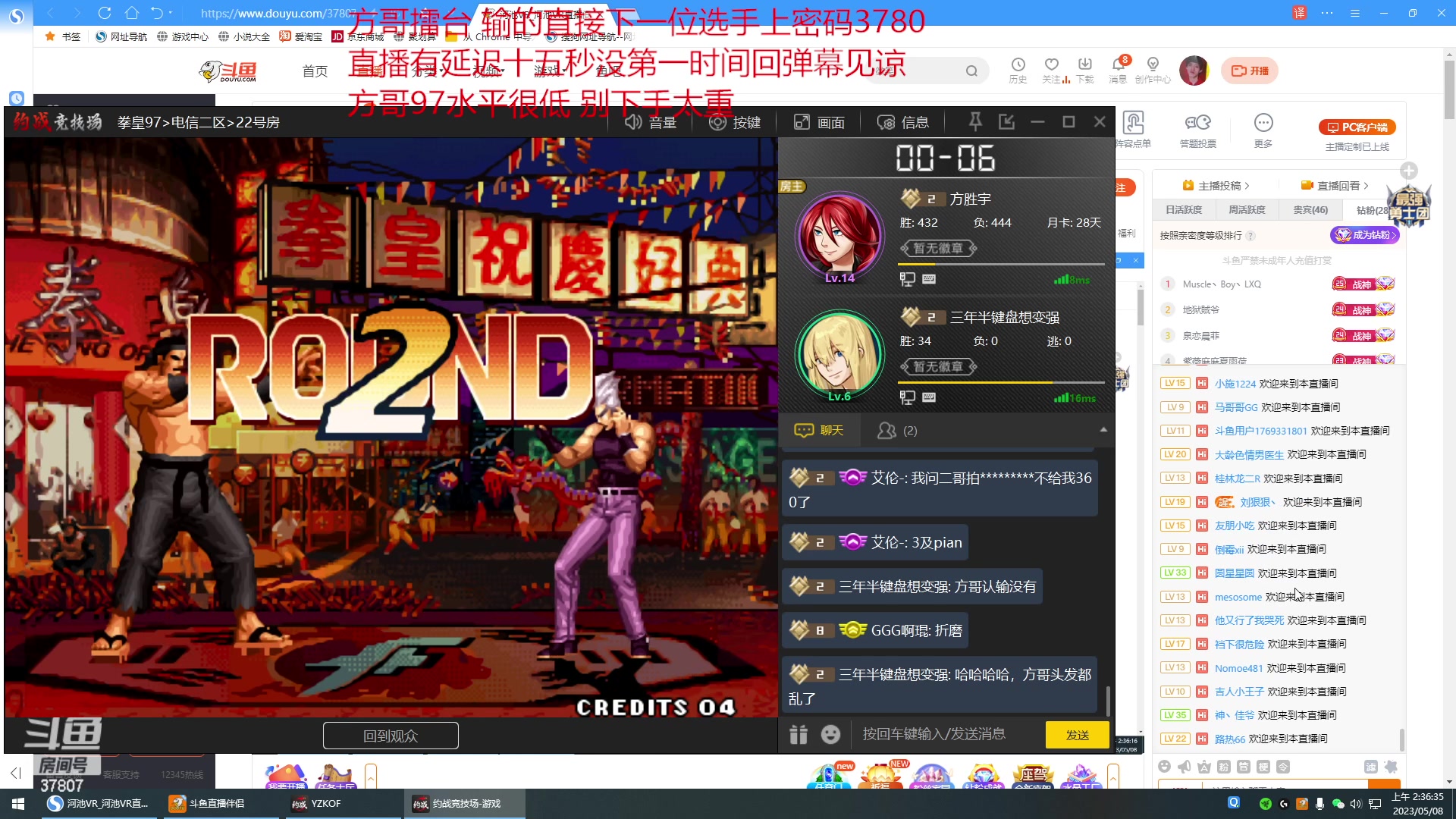Switch to 周活跃度 tab

tap(1247, 210)
